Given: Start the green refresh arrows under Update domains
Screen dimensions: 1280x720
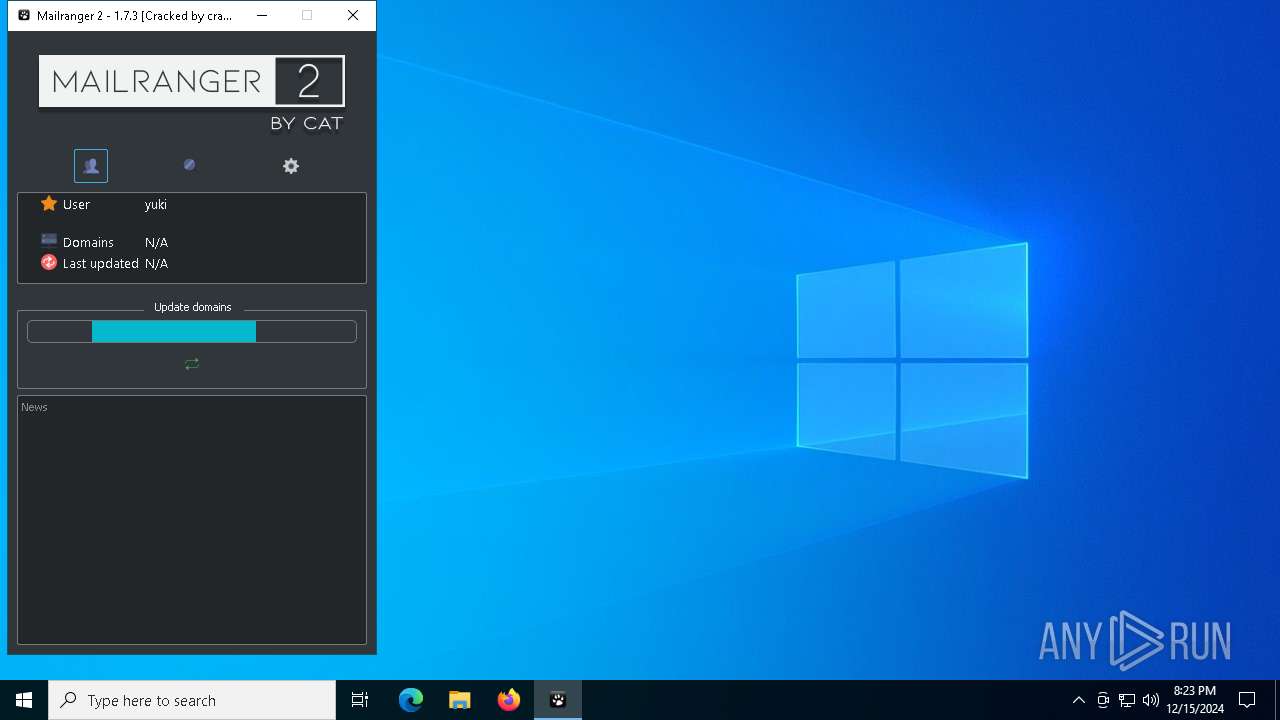Looking at the screenshot, I should tap(192, 364).
